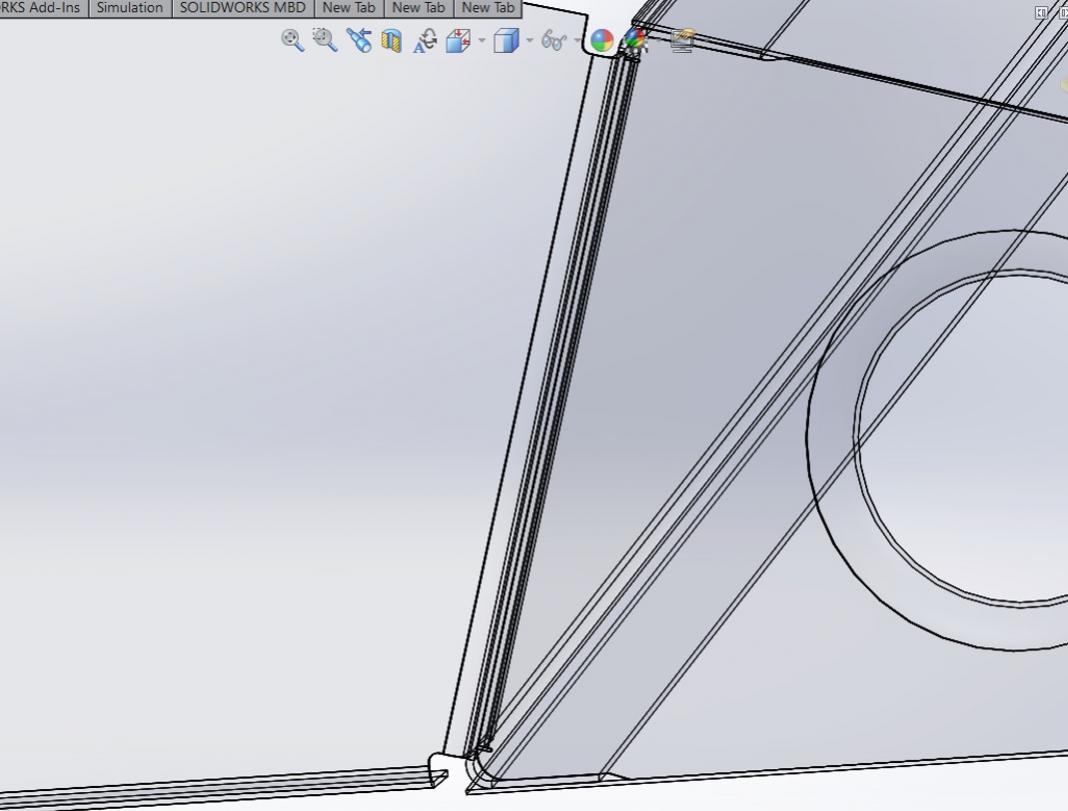Image resolution: width=1068 pixels, height=811 pixels.
Task: Toggle the Section View tool
Action: pos(391,41)
